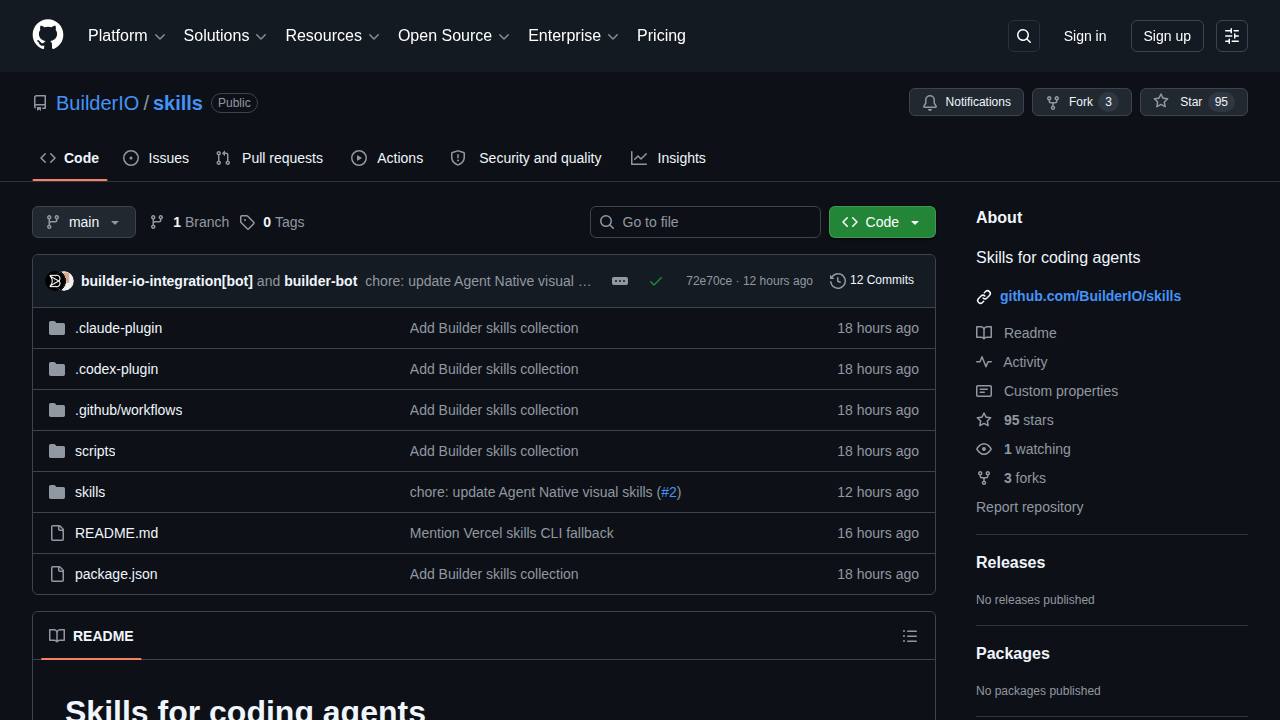1280x720 pixels.
Task: Open the Pull requests tab
Action: coord(269,158)
